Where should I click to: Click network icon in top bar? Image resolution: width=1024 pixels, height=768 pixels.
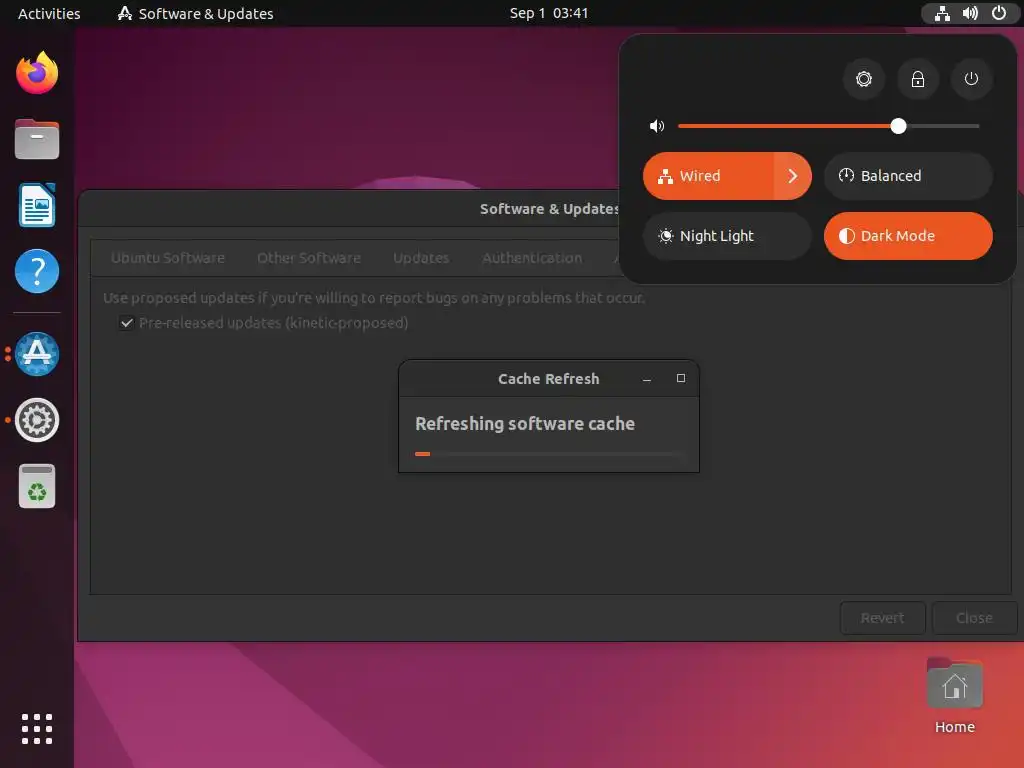coord(942,13)
